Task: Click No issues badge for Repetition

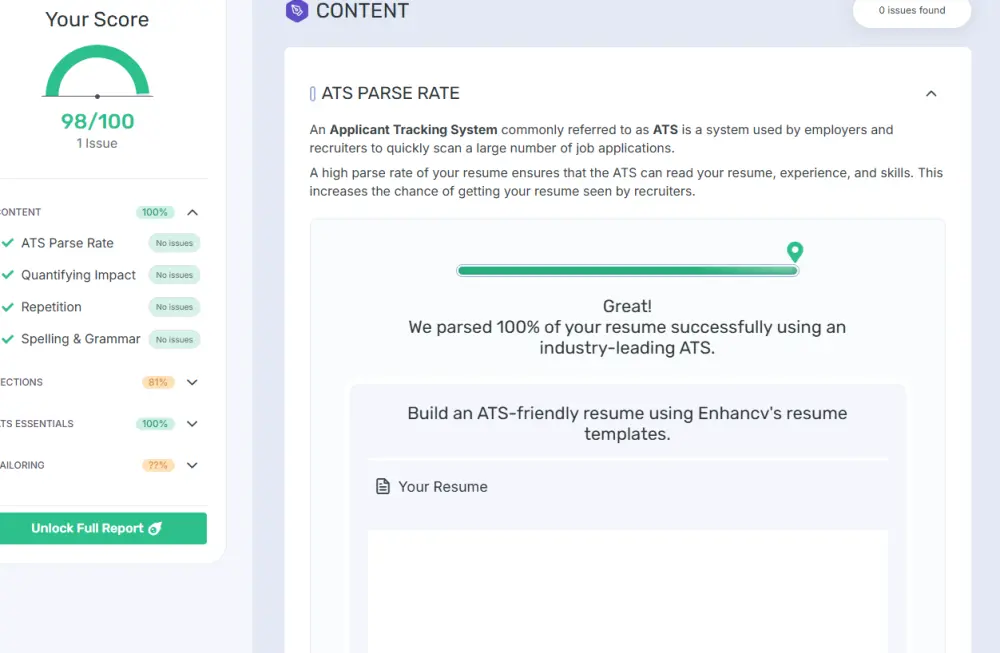Action: tap(174, 307)
